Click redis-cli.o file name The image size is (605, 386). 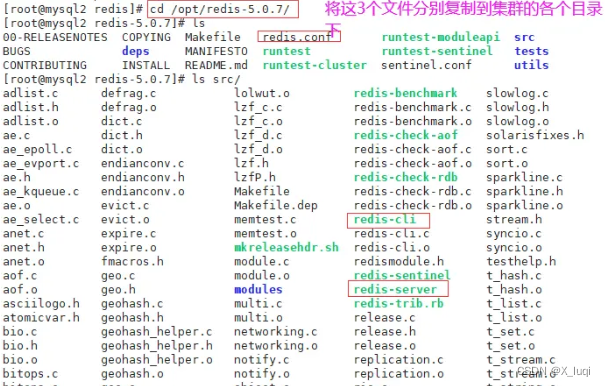click(392, 247)
